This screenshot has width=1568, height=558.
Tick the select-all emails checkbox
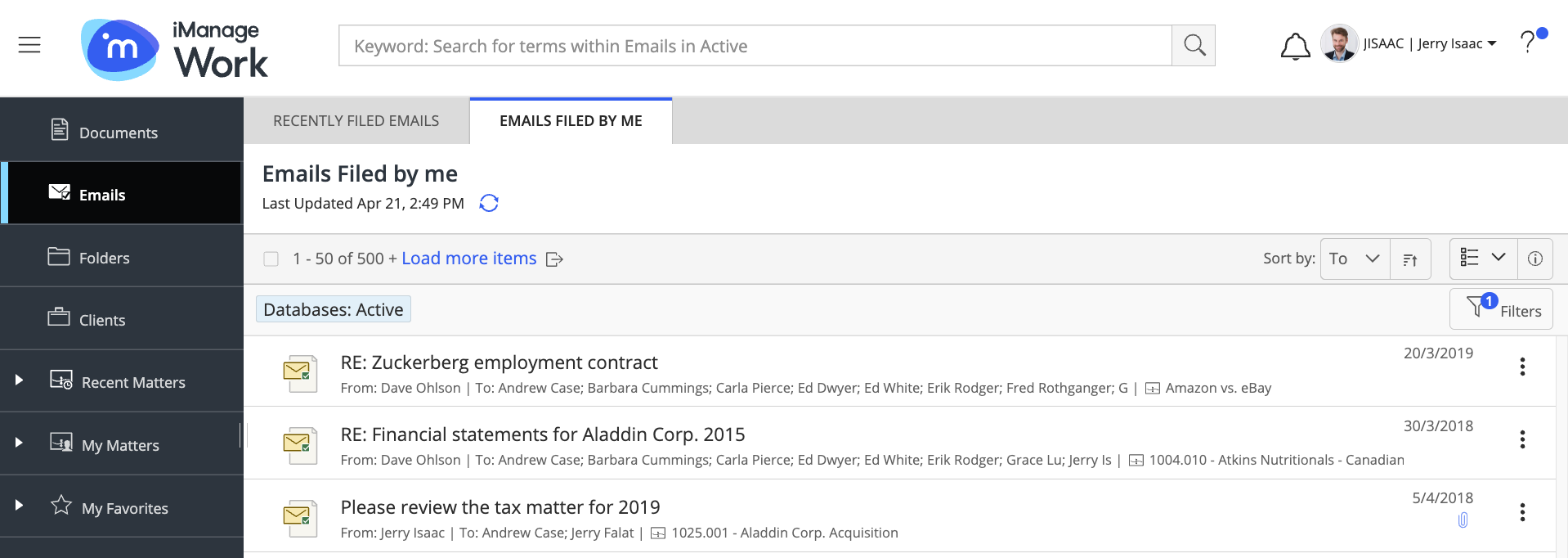[x=271, y=259]
